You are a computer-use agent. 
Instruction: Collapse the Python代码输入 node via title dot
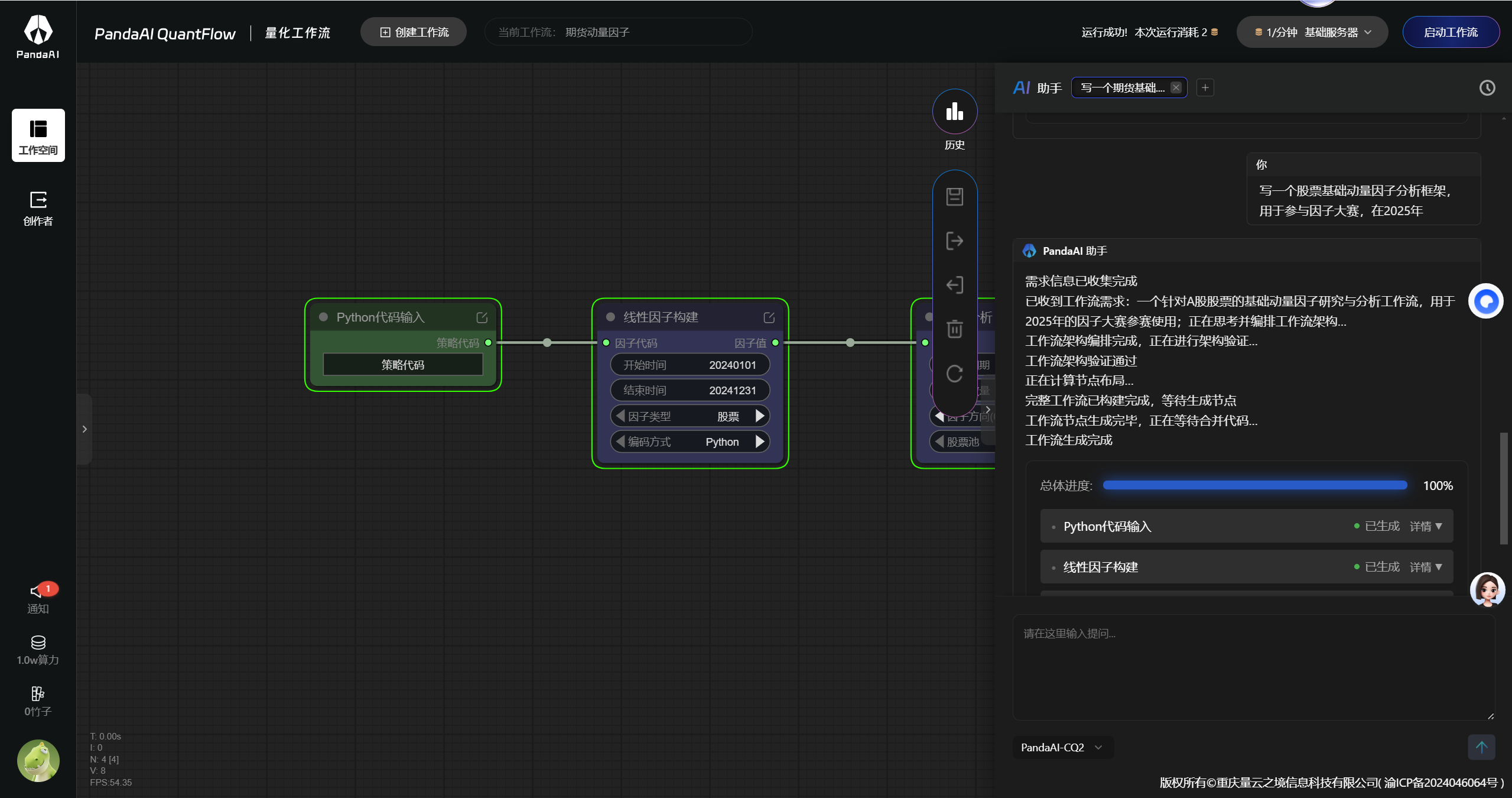click(323, 317)
